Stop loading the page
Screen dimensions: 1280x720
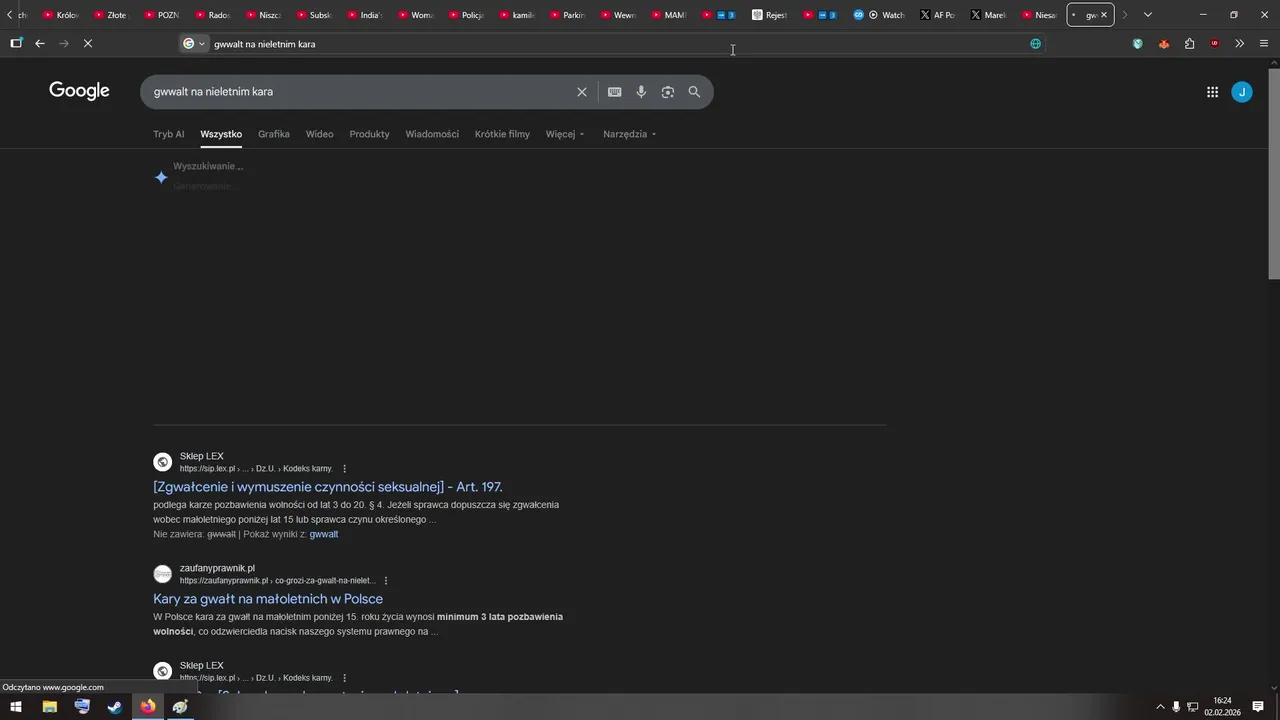[88, 44]
